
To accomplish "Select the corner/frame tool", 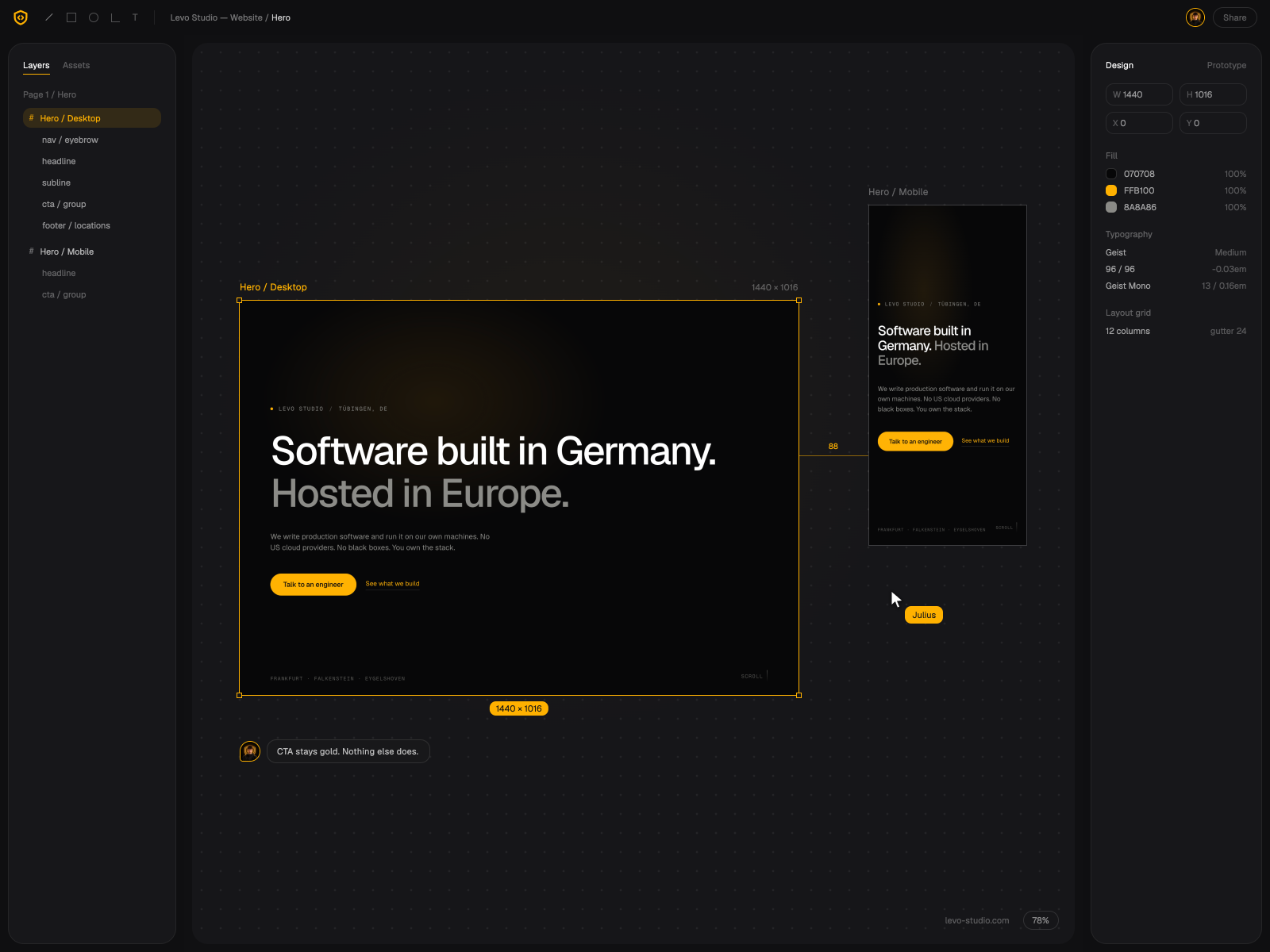I will (115, 17).
